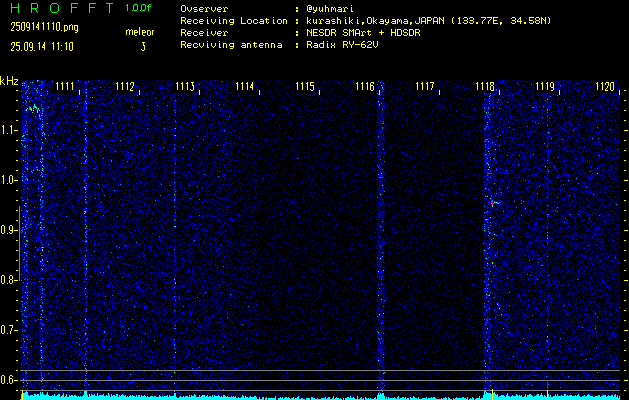Click the meteor count label
The width and height of the screenshot is (629, 400).
point(140,32)
